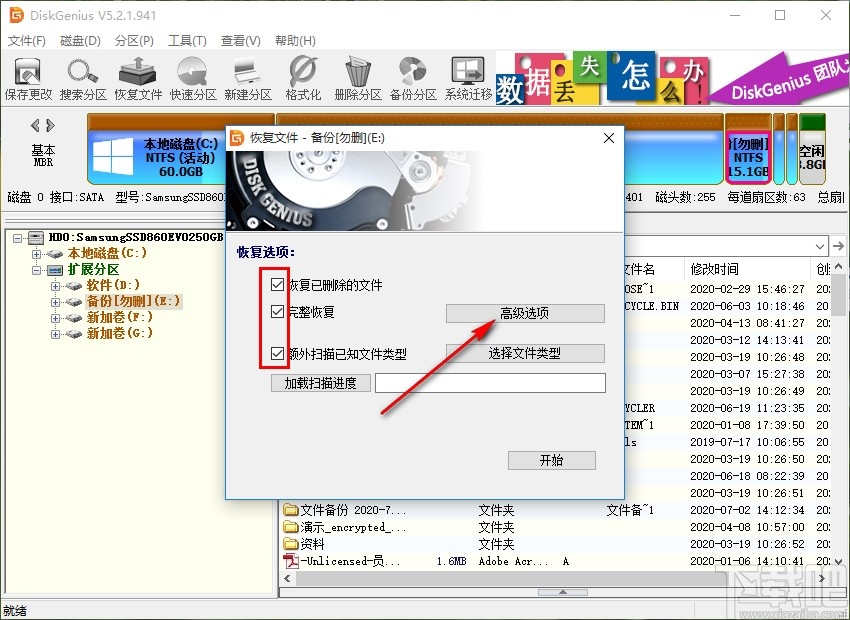850x620 pixels.
Task: Toggle 额外扫描已知文件类型 checkbox
Action: (x=278, y=354)
